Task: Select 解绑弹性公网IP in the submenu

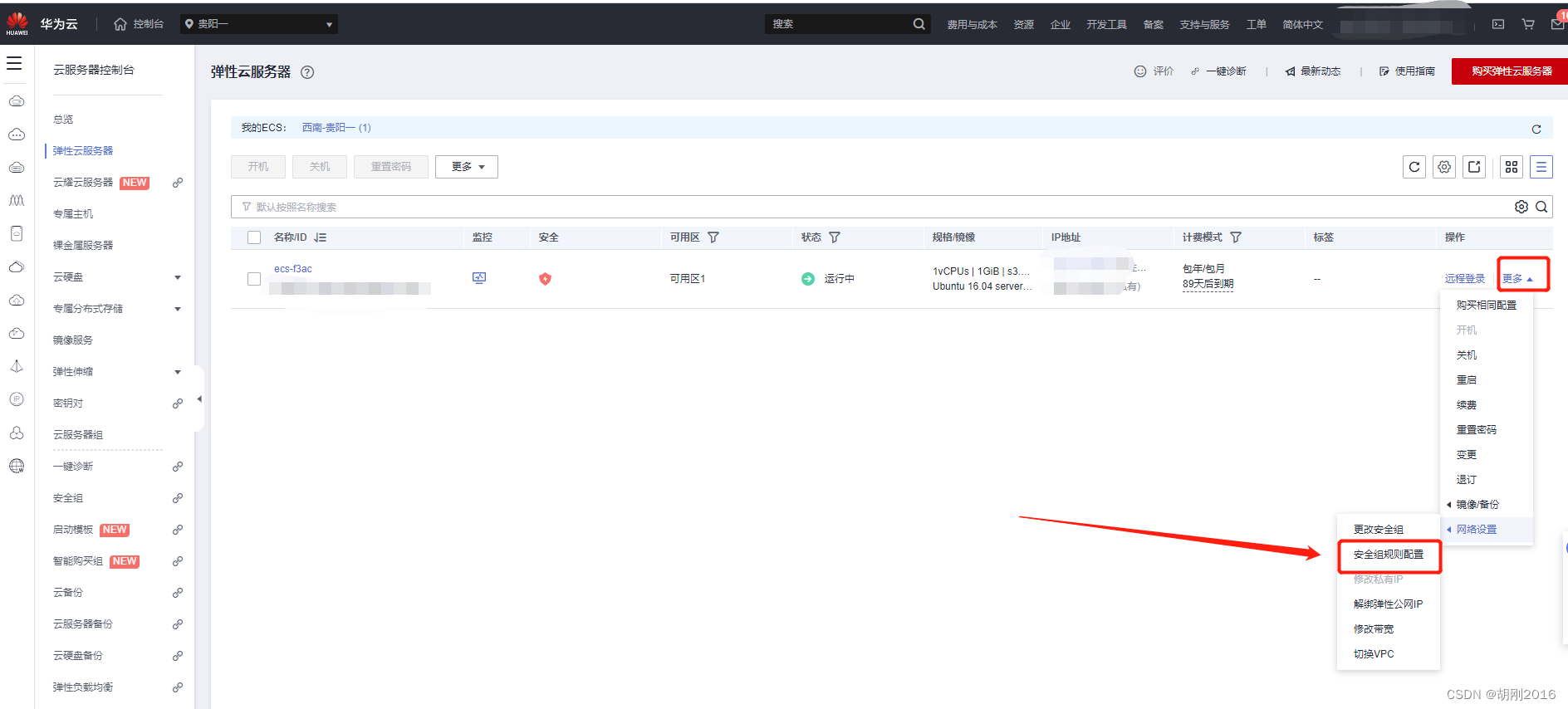Action: [x=1389, y=604]
